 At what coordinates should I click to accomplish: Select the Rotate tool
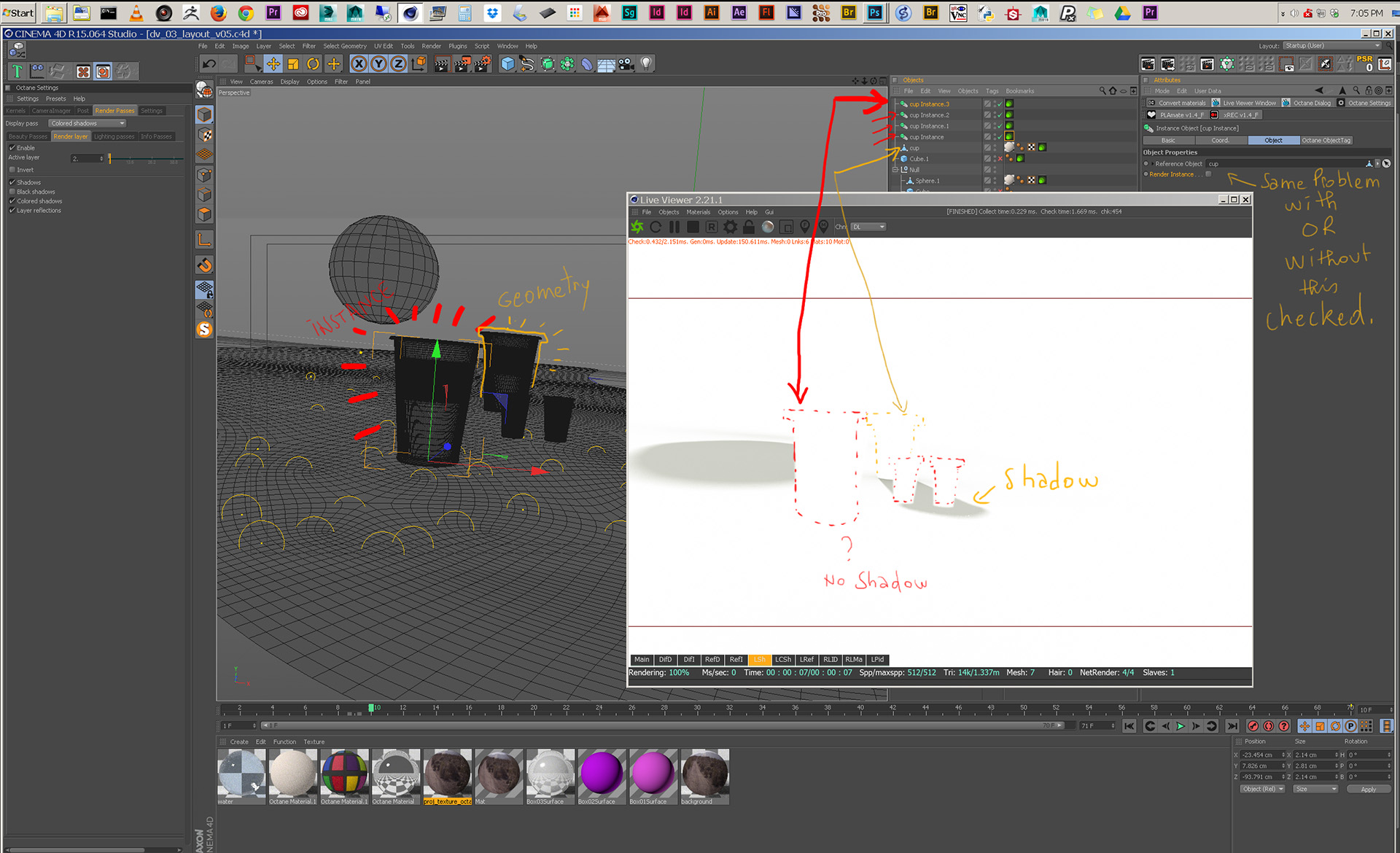coord(314,64)
